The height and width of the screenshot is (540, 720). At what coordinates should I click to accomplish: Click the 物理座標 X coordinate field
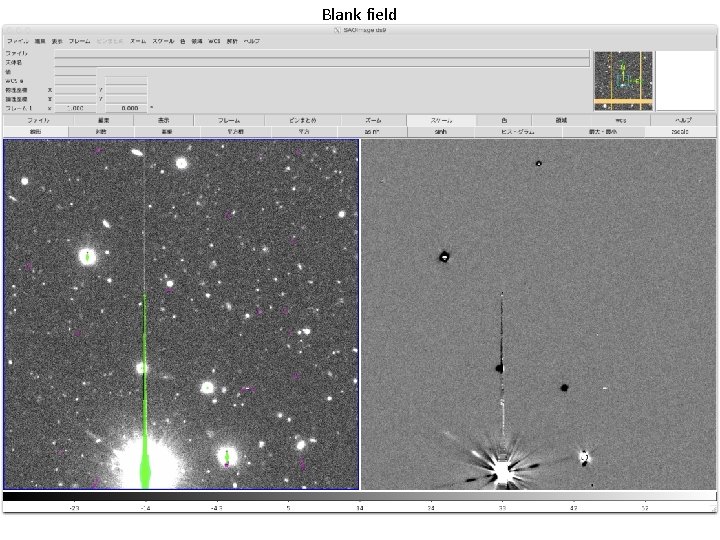[x=76, y=90]
